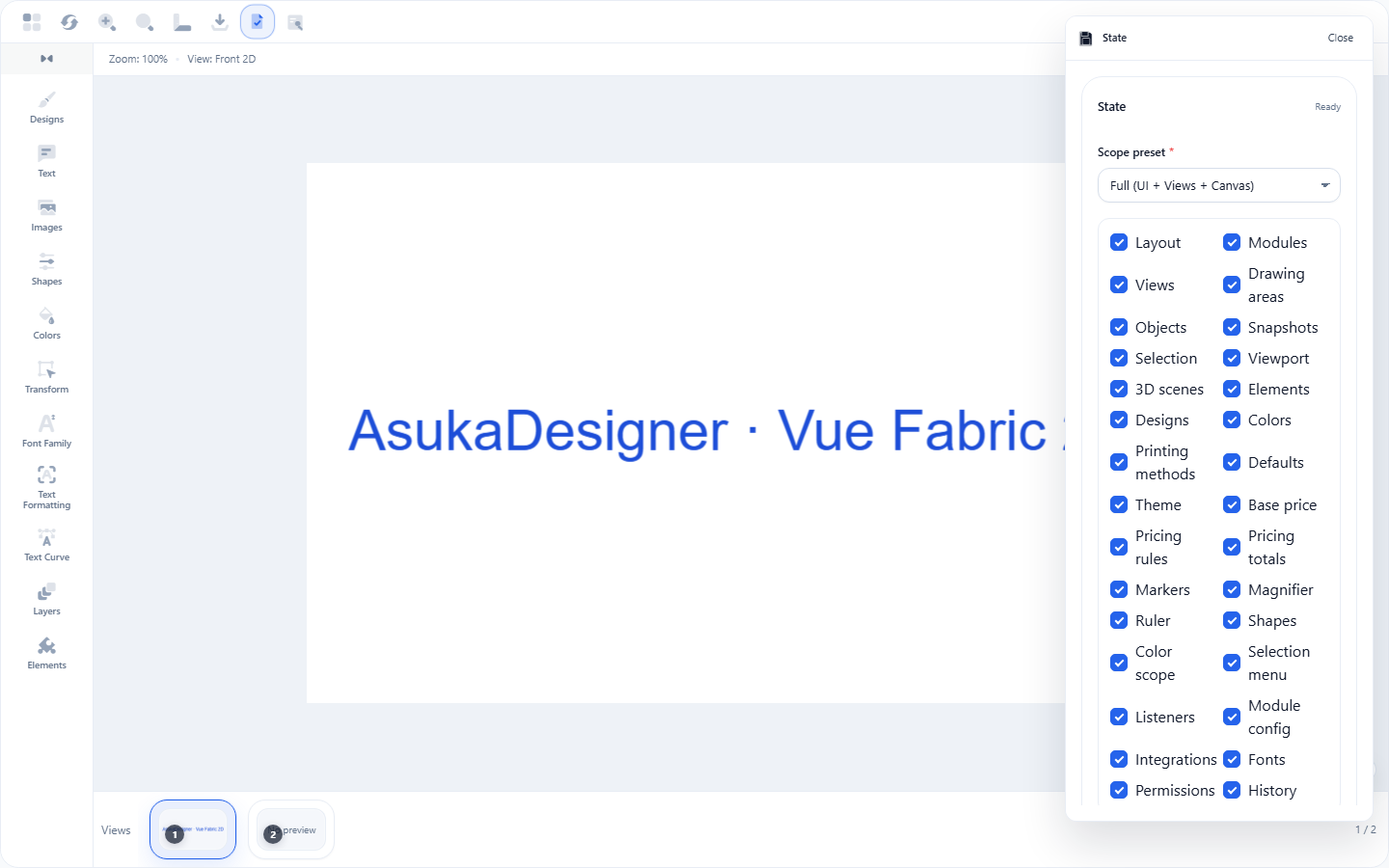Toggle the Printing methods checkbox
1389x868 pixels.
click(x=1119, y=462)
